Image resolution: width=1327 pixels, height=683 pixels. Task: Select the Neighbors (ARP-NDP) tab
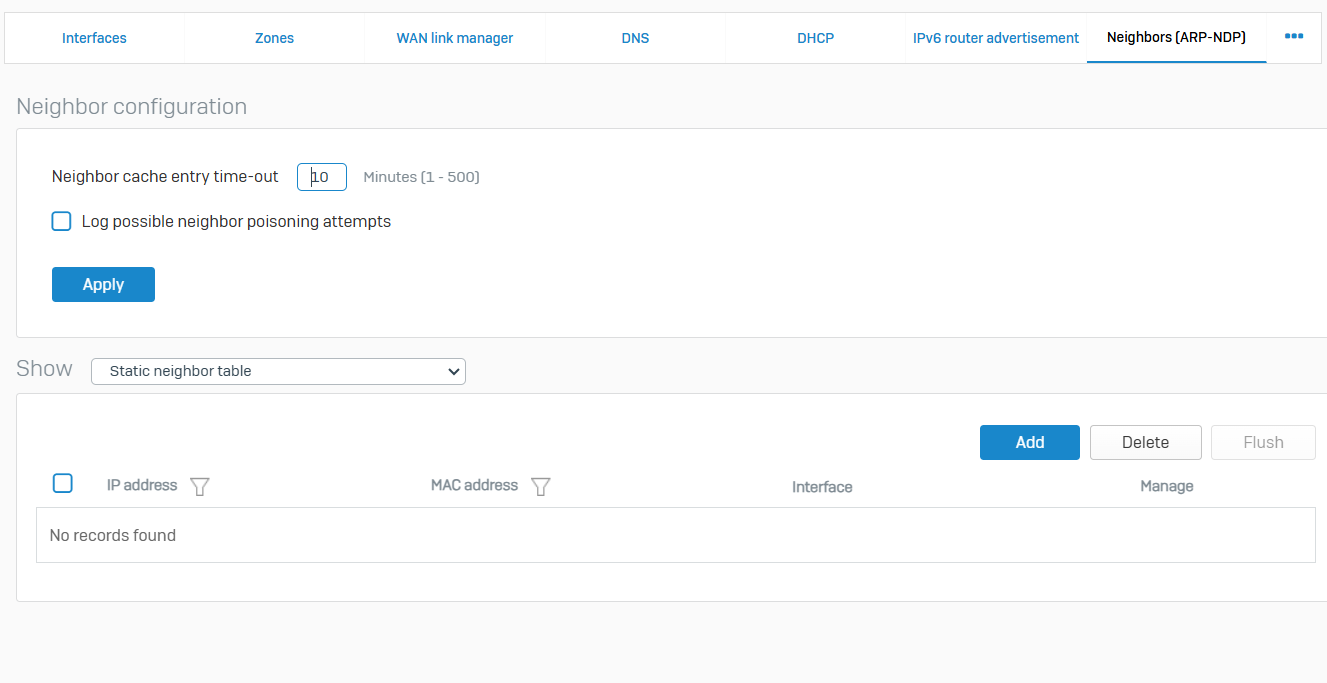(1176, 38)
